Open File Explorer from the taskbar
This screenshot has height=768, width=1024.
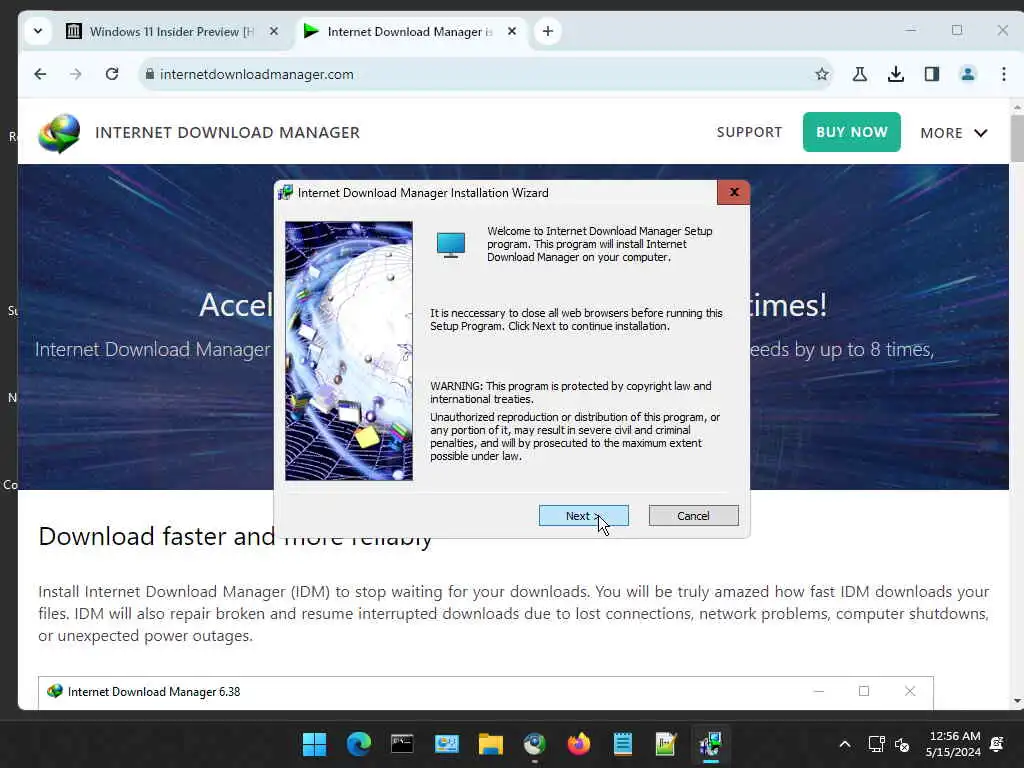coord(490,744)
